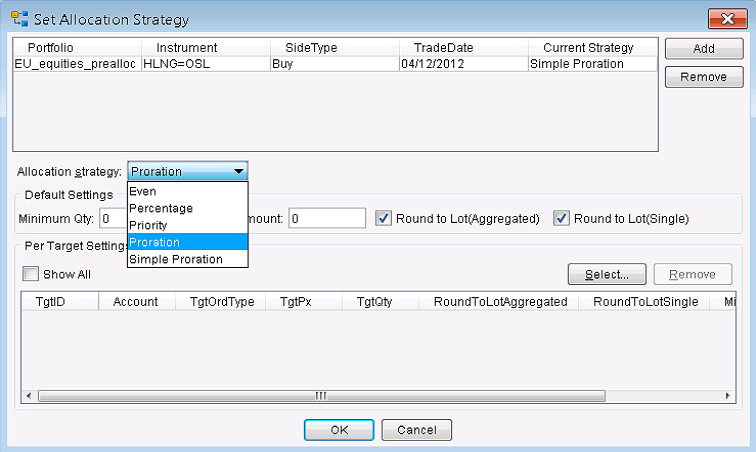Screen dimensions: 756x452
Task: Choose Simple Proration from the list
Action: pos(176,259)
